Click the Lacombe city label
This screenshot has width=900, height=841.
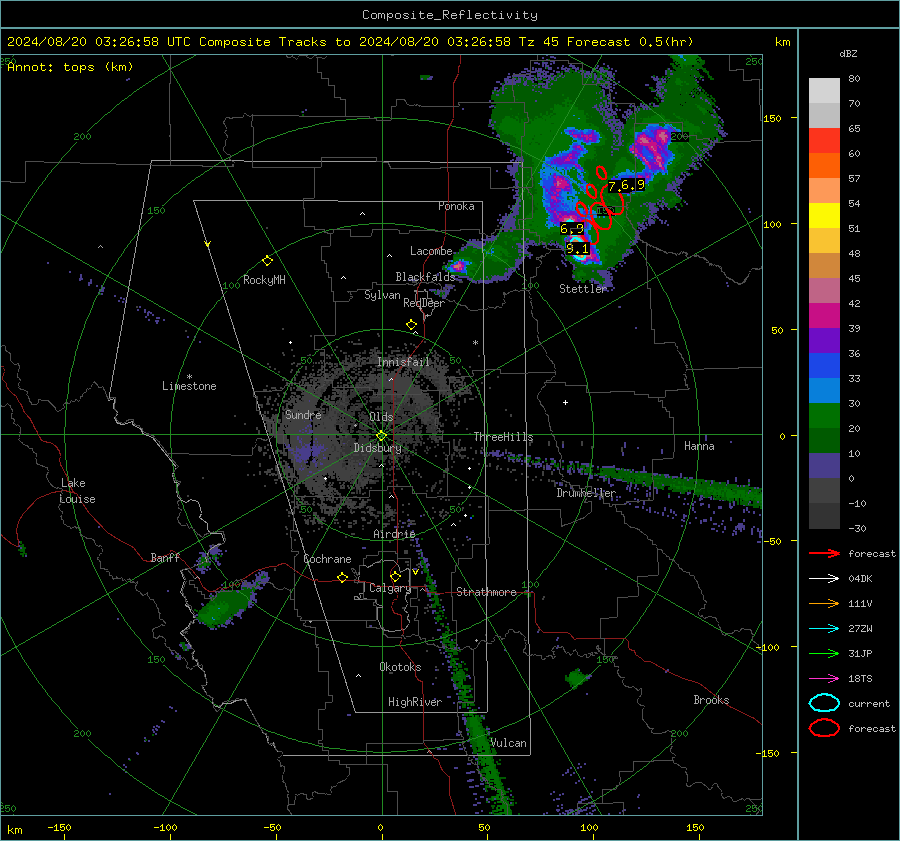click(431, 251)
